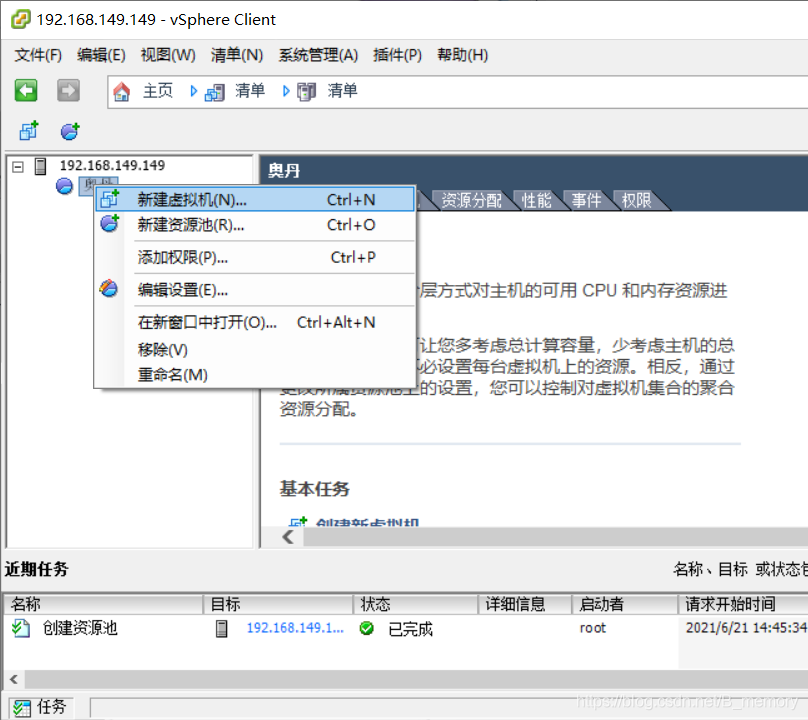Sort tasks by the 目标 column header

coord(278,604)
